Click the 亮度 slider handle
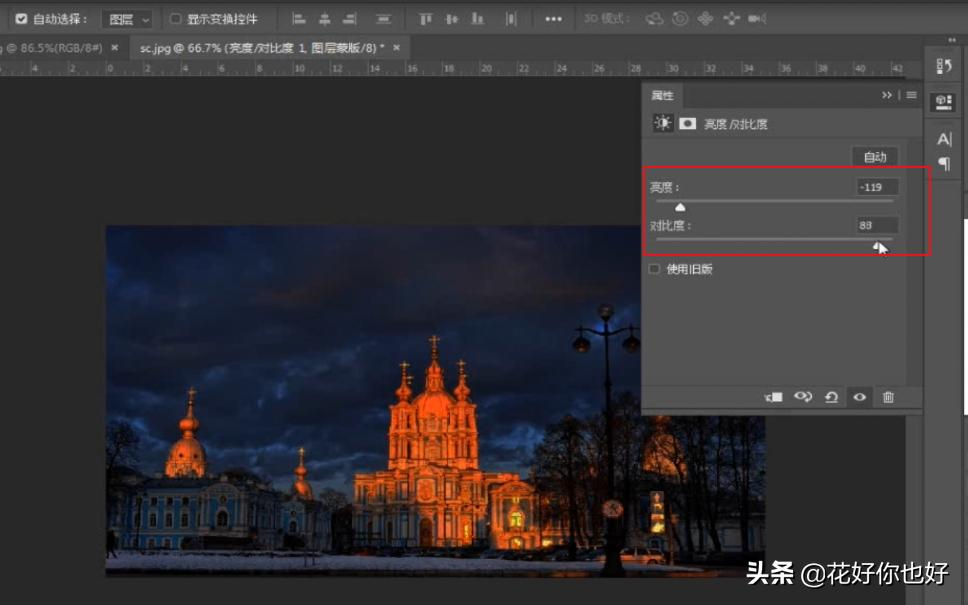Image resolution: width=968 pixels, height=605 pixels. [x=681, y=206]
